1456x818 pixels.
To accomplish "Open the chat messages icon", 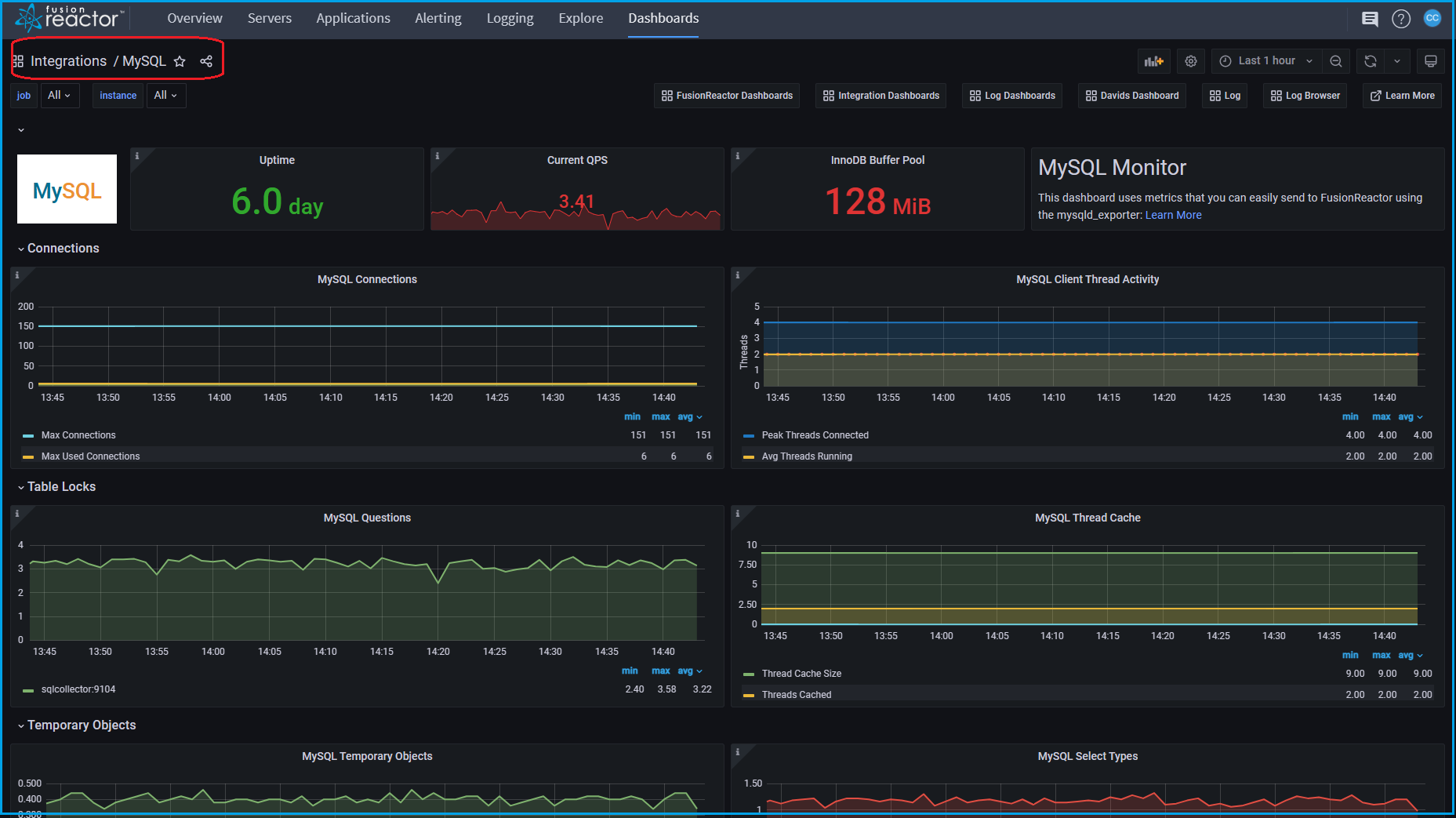I will [x=1370, y=19].
